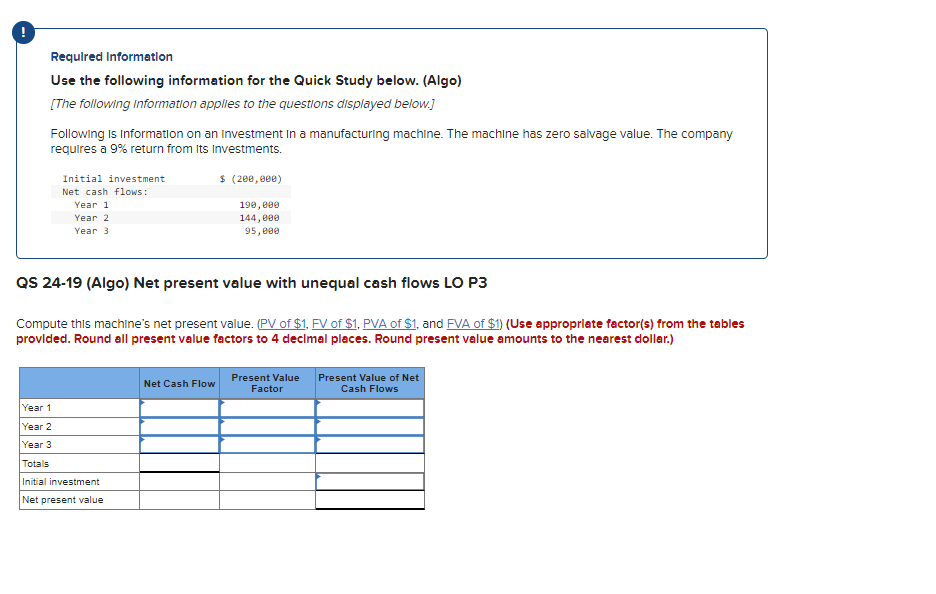Click the Required Information heading
Image resolution: width=936 pixels, height=594 pixels.
[x=112, y=57]
